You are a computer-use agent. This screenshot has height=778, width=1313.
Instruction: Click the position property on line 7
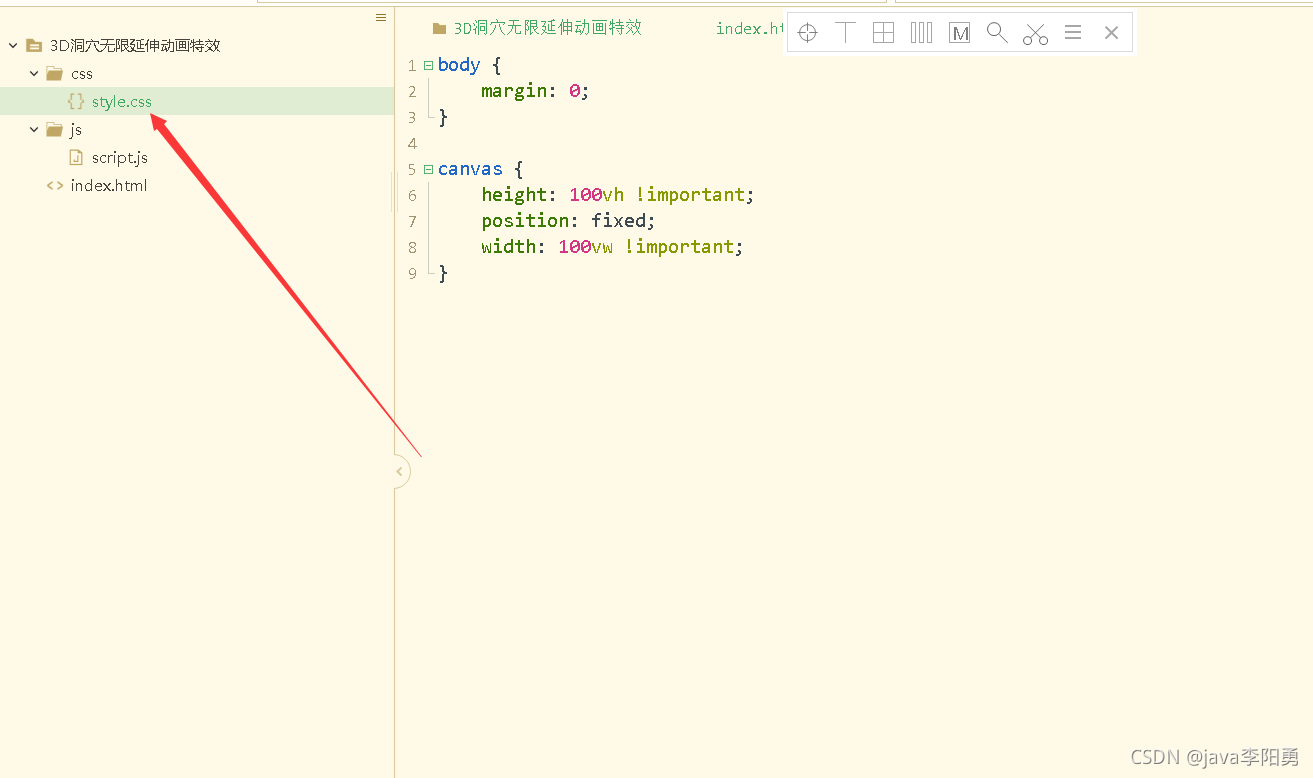point(525,221)
